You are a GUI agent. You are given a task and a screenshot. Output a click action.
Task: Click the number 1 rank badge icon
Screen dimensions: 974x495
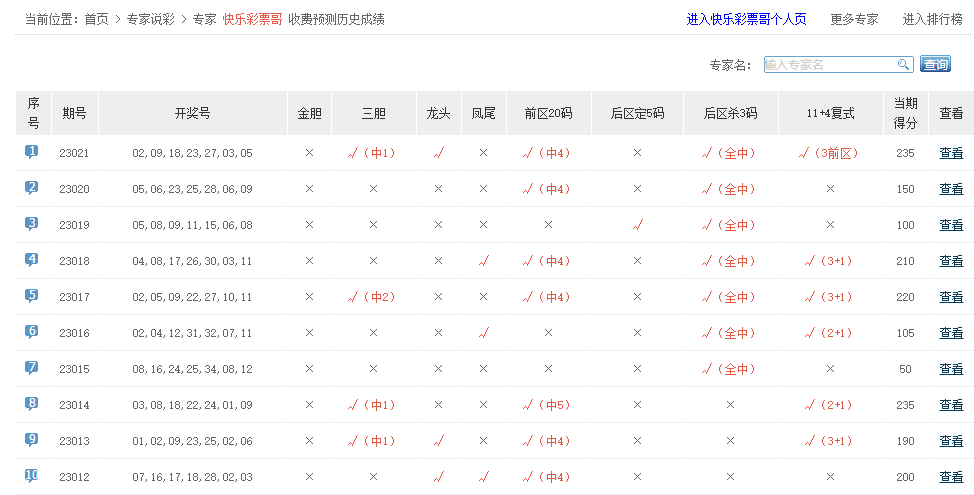point(32,152)
